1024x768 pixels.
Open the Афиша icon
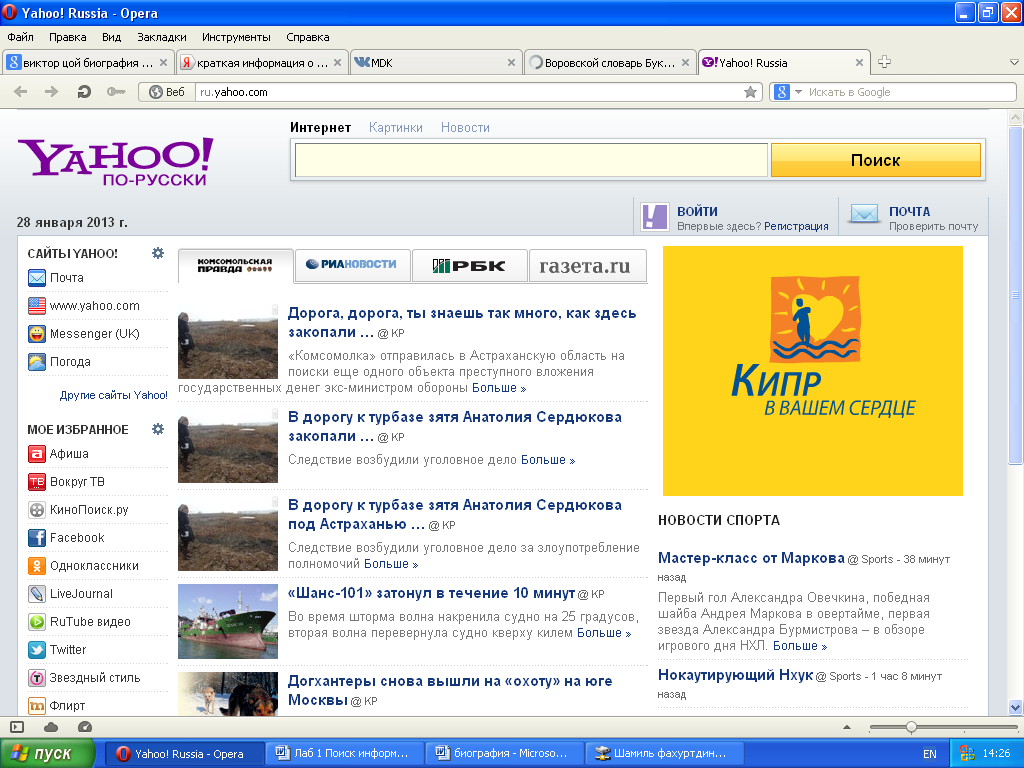pyautogui.click(x=37, y=453)
